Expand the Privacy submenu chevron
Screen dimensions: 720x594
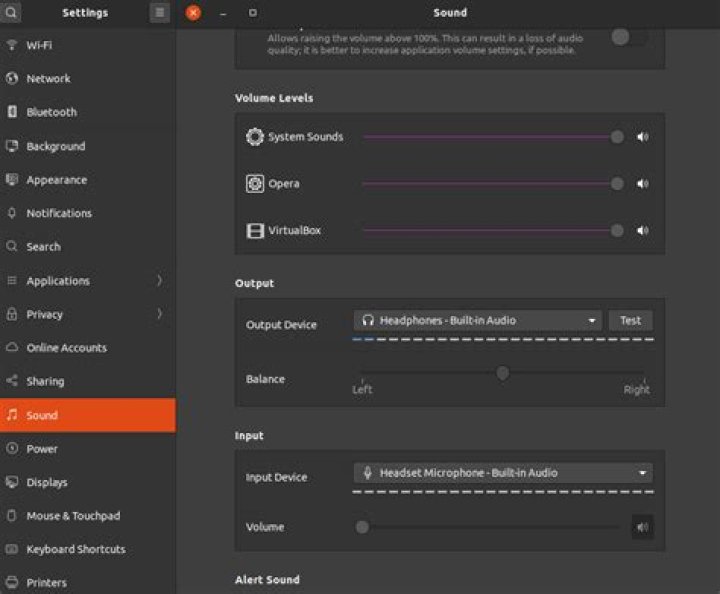159,314
